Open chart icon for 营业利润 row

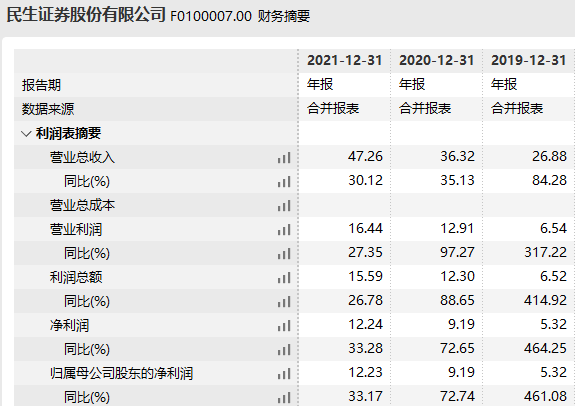coord(284,230)
